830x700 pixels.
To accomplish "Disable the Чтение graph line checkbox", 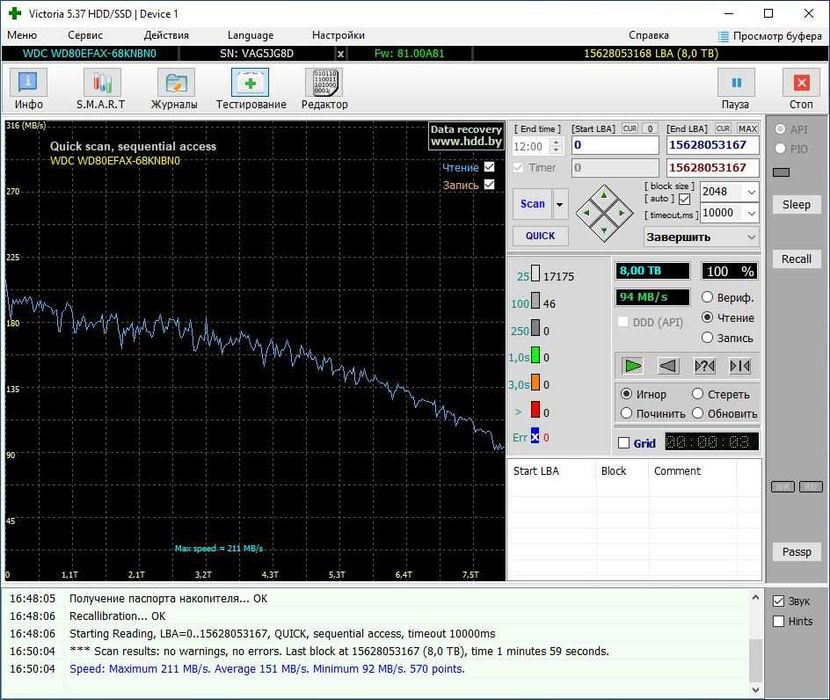I will tap(489, 167).
